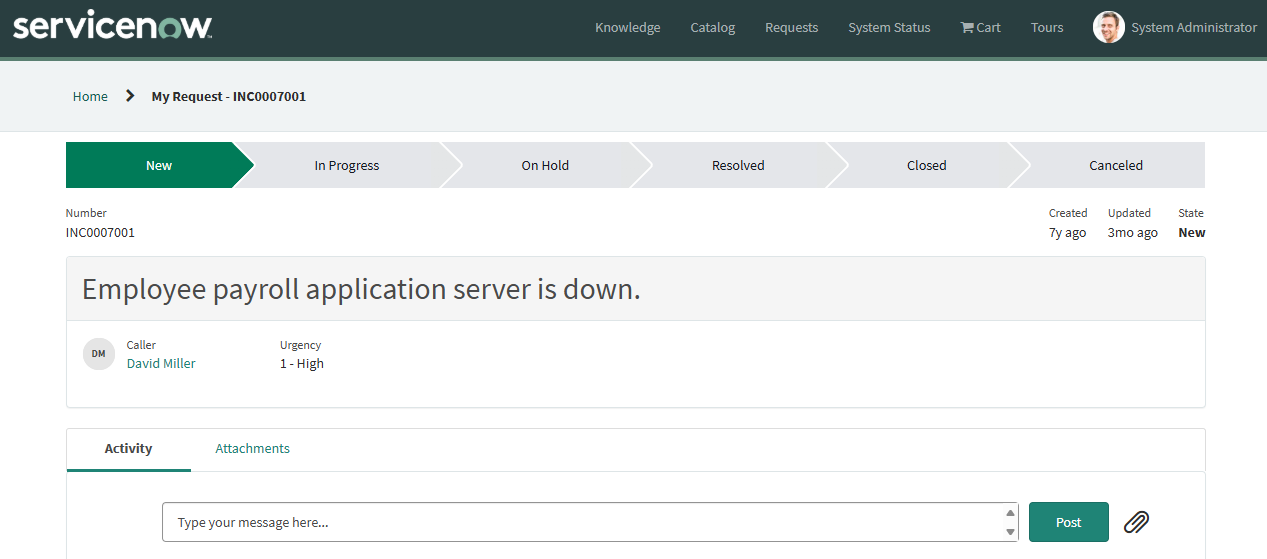Click the Post button

tap(1069, 522)
